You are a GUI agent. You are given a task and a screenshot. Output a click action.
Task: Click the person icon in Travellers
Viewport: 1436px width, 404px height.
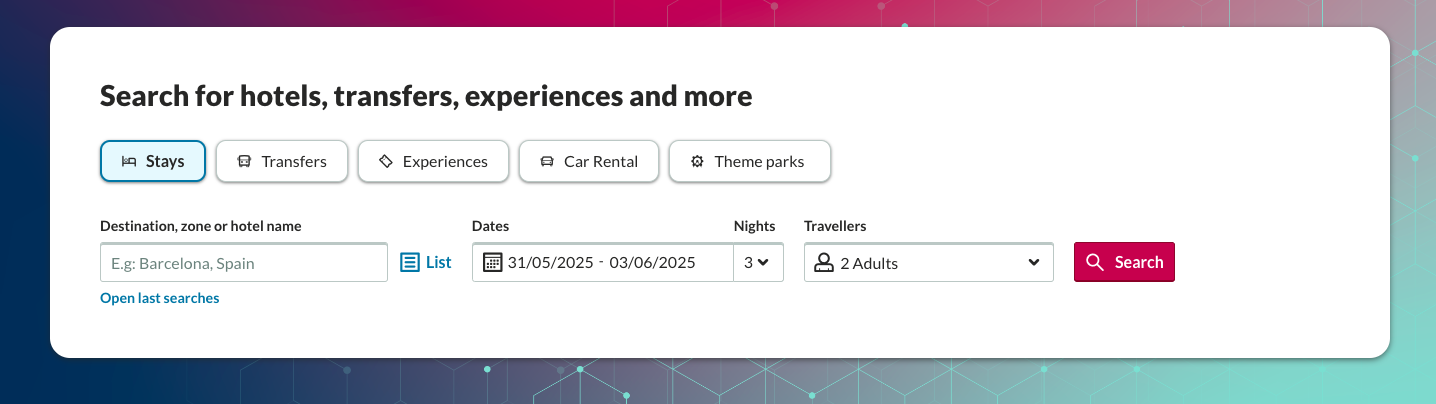point(824,263)
